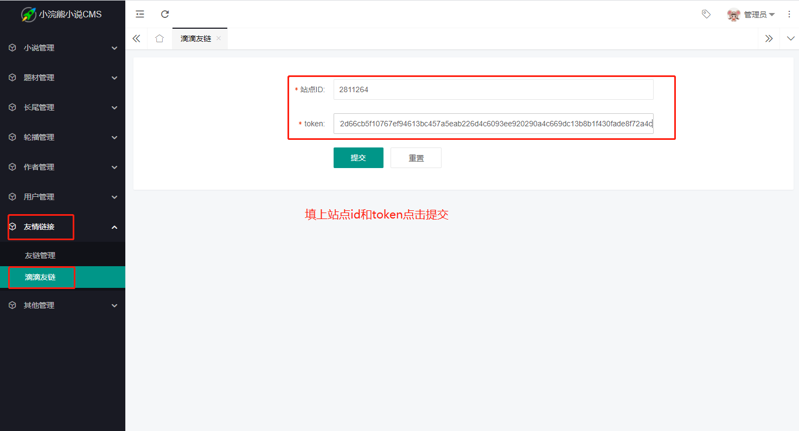Click the rocket logo of 小浣熊小说CMS

(29, 14)
